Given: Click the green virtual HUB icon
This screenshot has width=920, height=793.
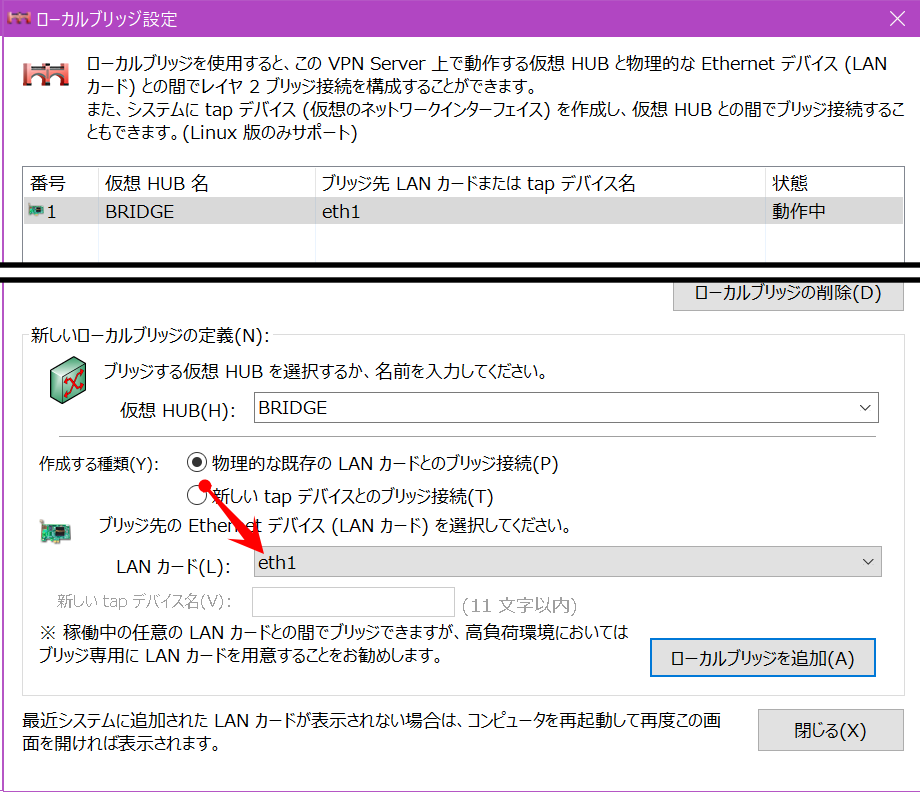Looking at the screenshot, I should 70,381.
